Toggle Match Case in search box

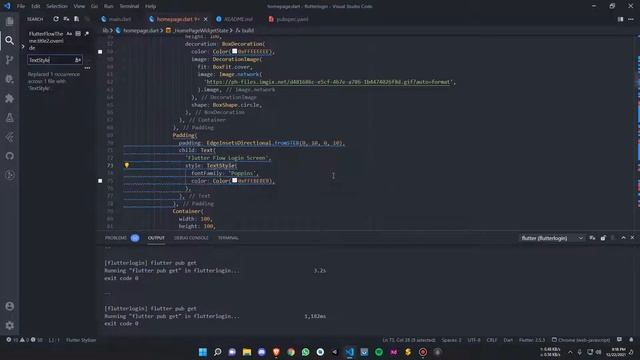[69, 34]
